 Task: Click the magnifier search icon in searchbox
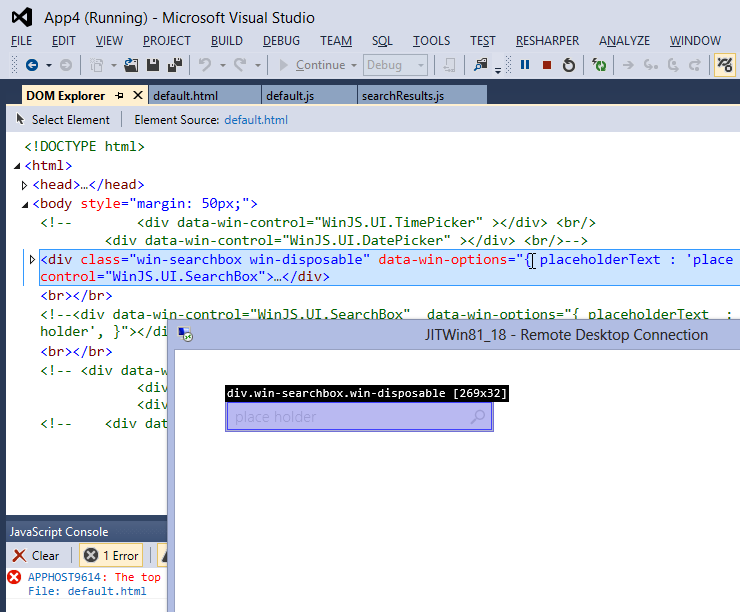click(478, 417)
